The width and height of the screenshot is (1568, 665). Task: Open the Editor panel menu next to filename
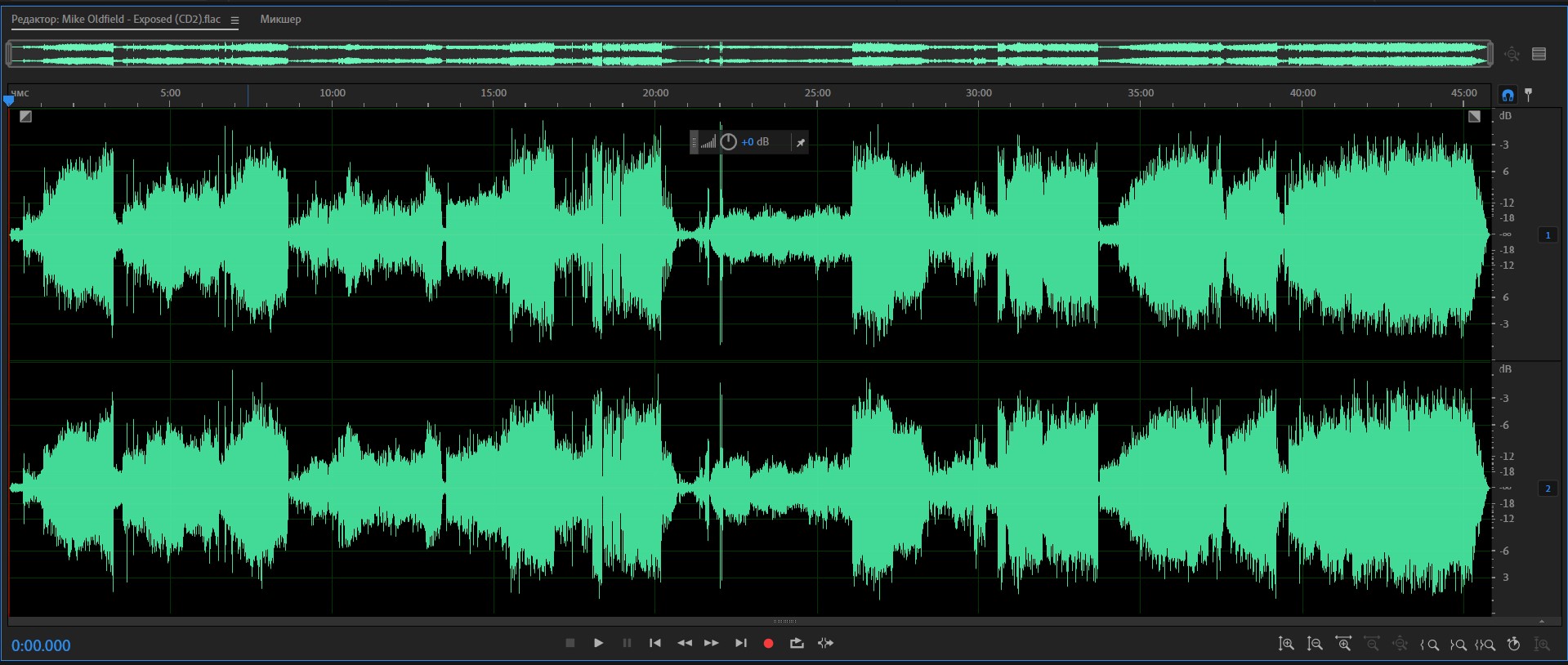click(235, 20)
